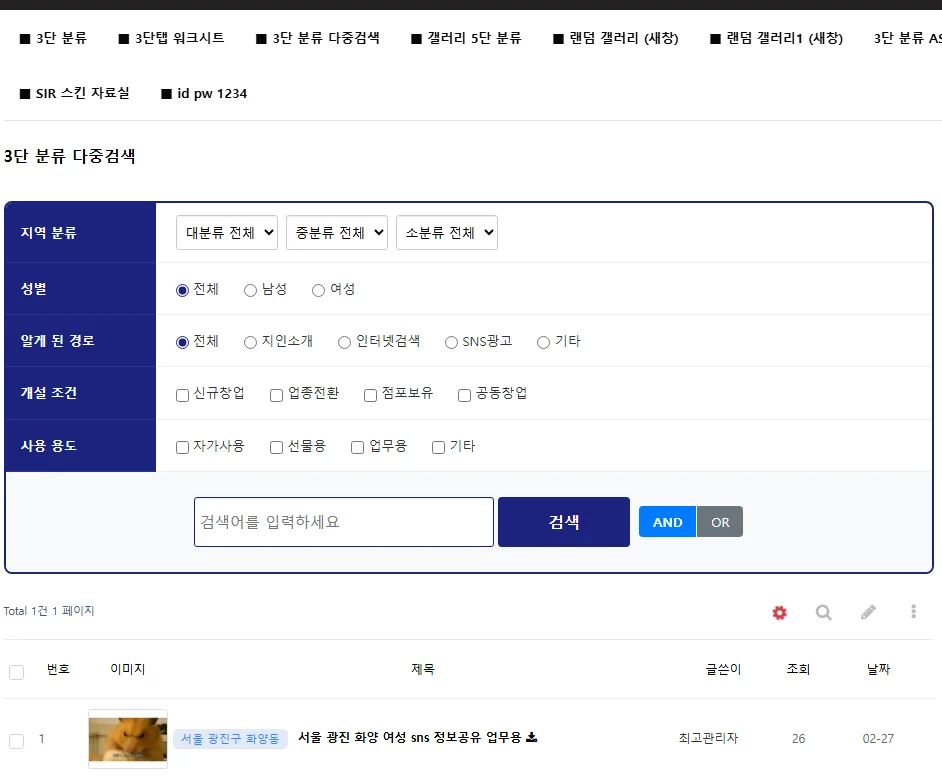942x776 pixels.
Task: Enable the 점포보유 checkbox
Action: [x=370, y=395]
